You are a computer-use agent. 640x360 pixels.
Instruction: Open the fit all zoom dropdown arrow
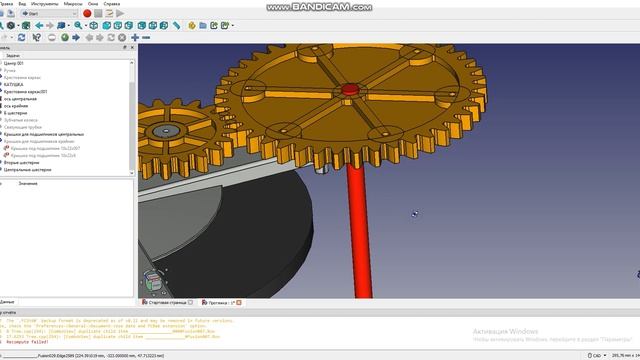(85, 26)
